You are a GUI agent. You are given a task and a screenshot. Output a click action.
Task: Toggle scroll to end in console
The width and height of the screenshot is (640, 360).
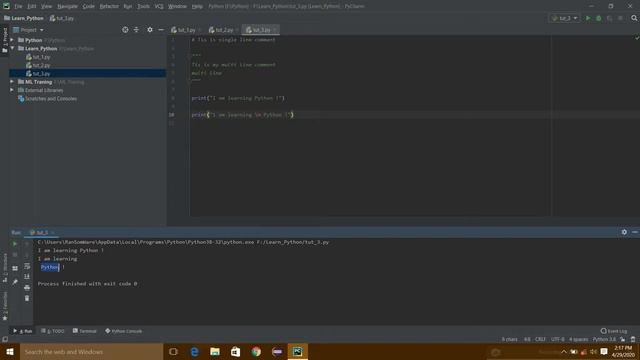point(27,276)
